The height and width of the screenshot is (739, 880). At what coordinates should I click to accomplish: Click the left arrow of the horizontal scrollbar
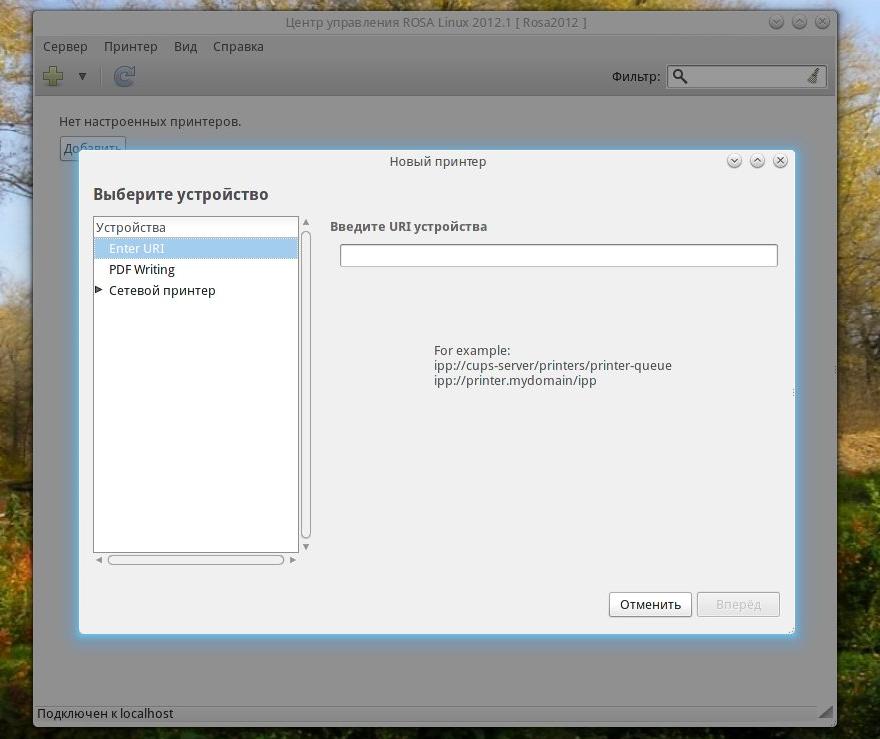click(x=99, y=560)
